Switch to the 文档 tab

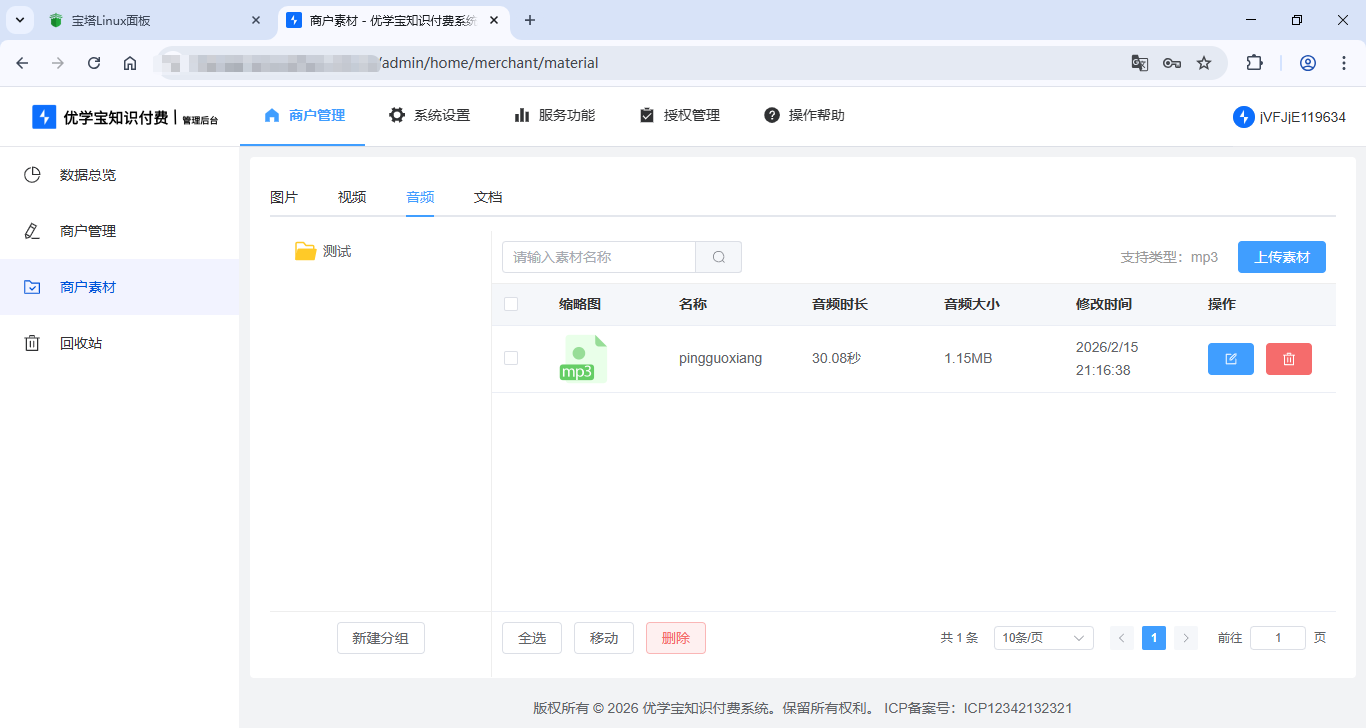click(488, 197)
